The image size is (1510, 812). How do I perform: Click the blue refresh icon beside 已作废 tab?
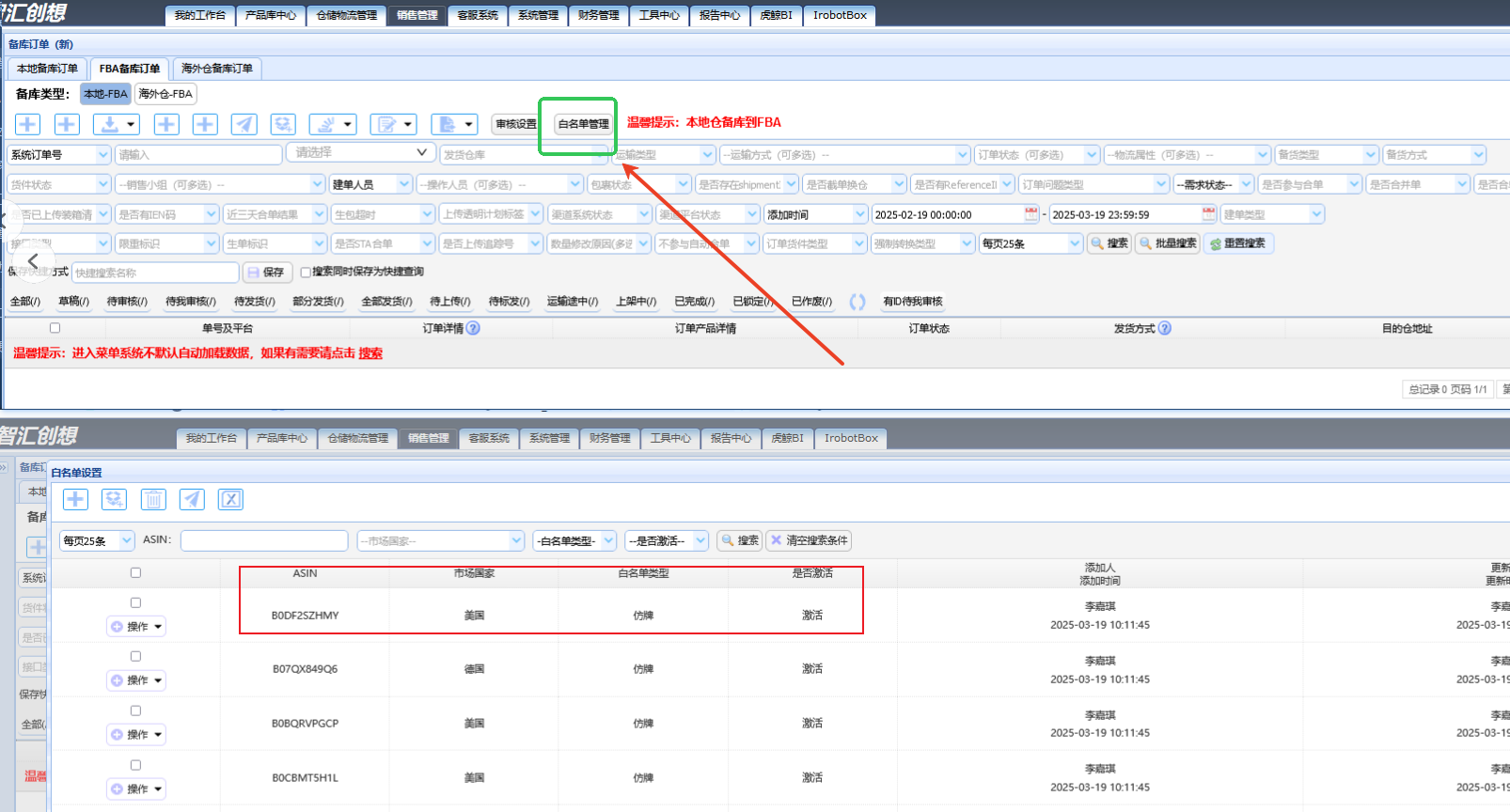857,302
